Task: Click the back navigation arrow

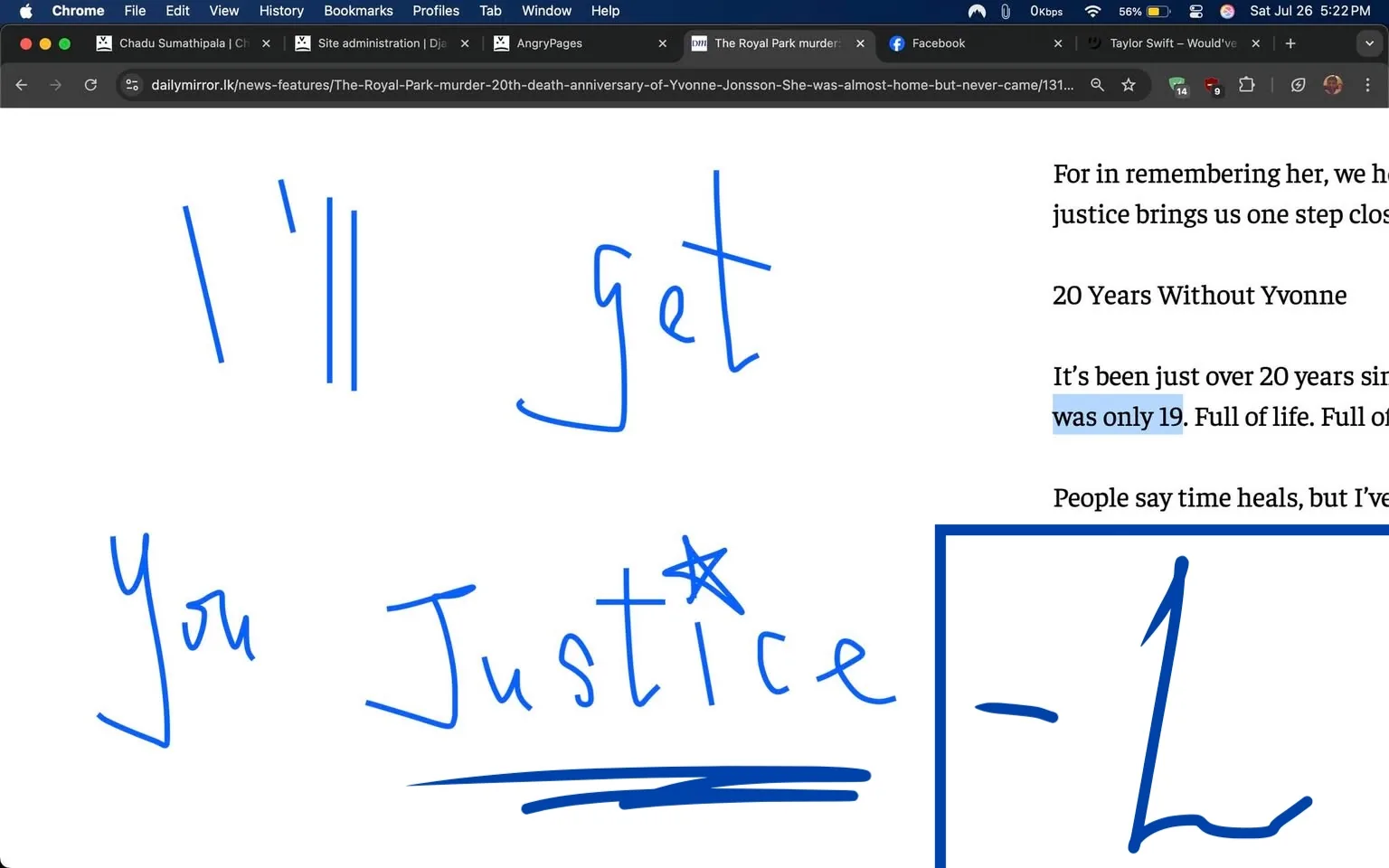Action: 21,85
